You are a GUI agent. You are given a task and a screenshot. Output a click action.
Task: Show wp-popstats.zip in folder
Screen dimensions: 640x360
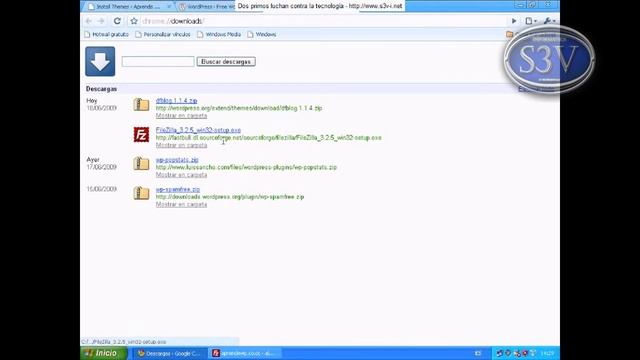[x=181, y=175]
